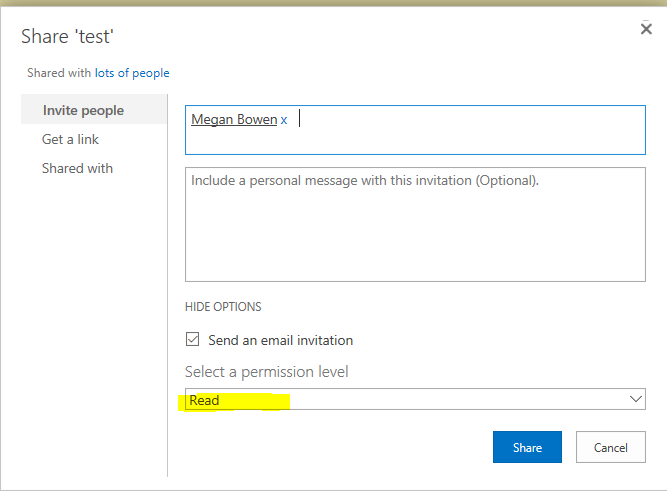Remove Megan Bowen from invitees
This screenshot has height=491, width=667.
coord(284,120)
